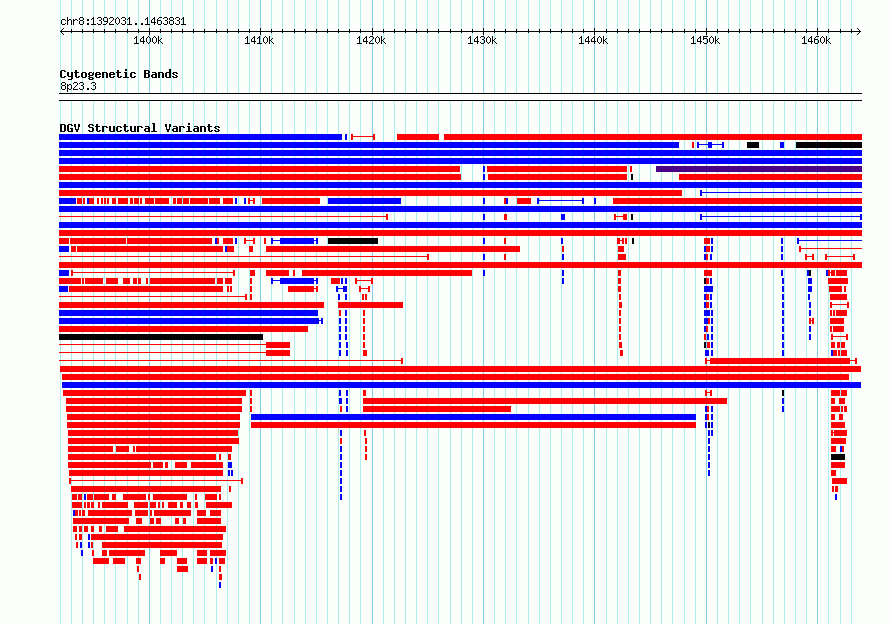This screenshot has width=890, height=624.
Task: Click the 8p23.3 band label
Action: 78,86
